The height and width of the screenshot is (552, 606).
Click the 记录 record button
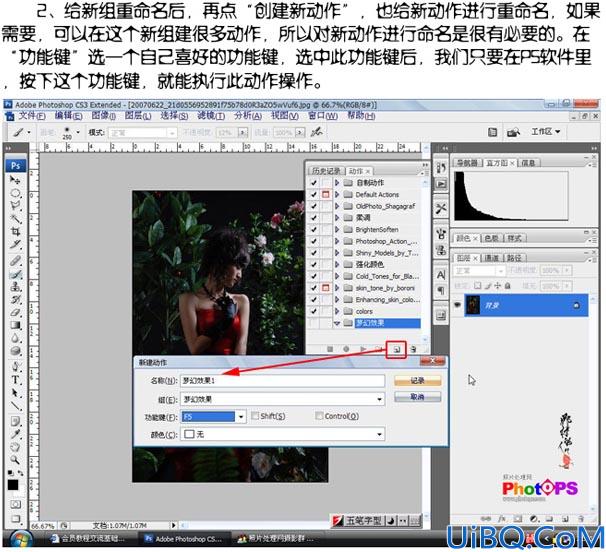click(x=417, y=381)
